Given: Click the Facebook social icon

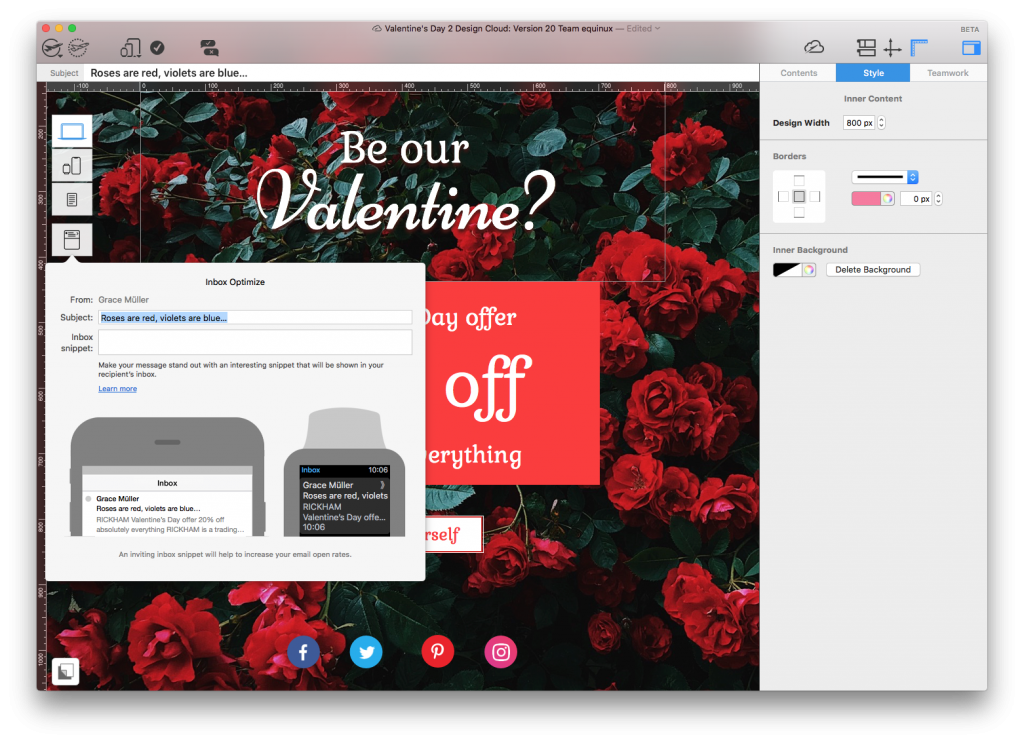Looking at the screenshot, I should [x=304, y=652].
